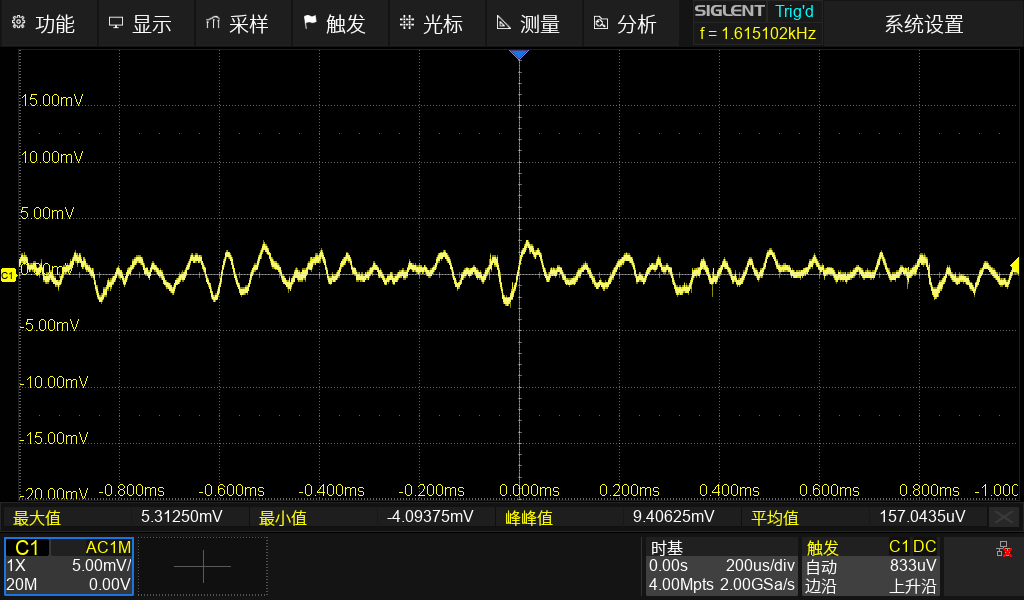Click the -15.00mV vertical axis label
This screenshot has width=1024, height=600.
(x=54, y=438)
